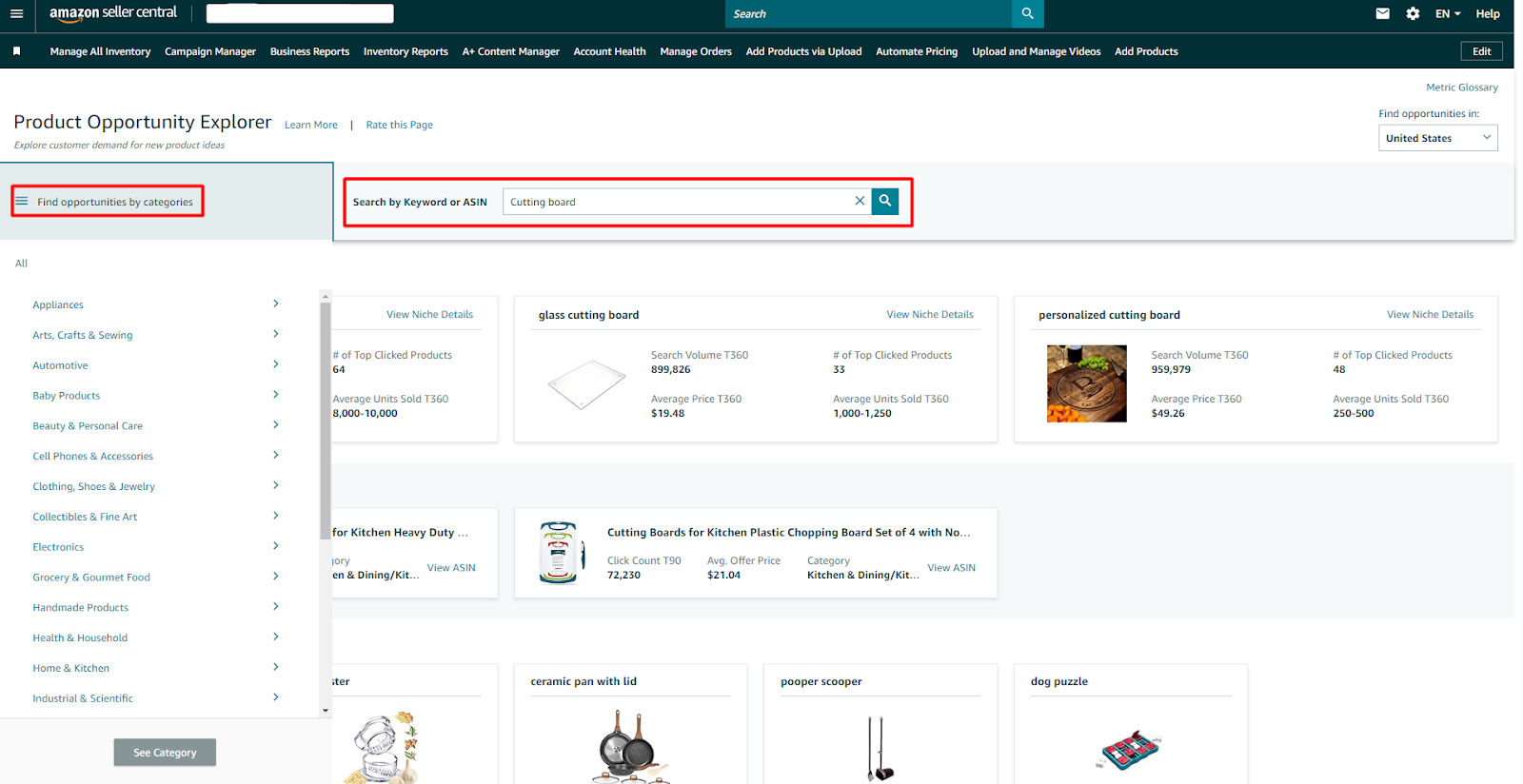Click the category list scrollbar
Viewport: 1523px width, 784px height.
[x=326, y=419]
